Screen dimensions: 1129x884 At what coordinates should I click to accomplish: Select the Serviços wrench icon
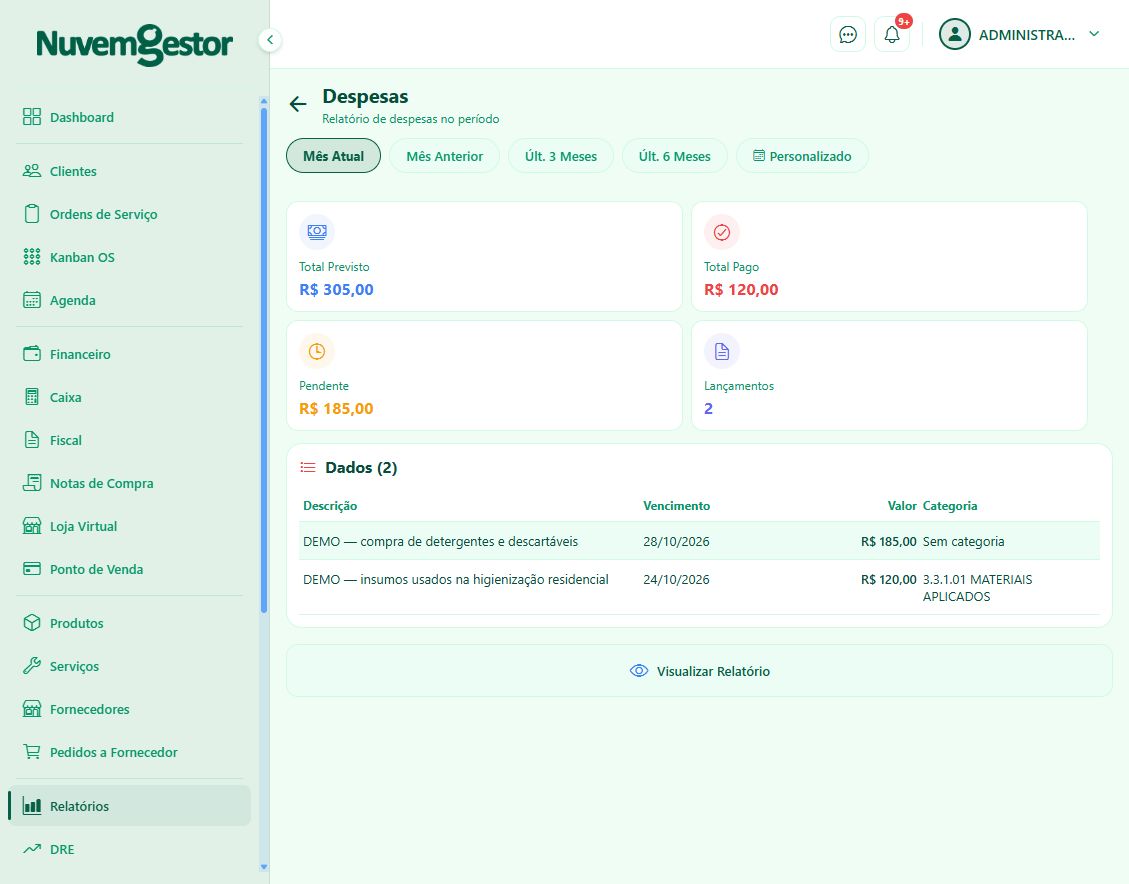point(32,666)
